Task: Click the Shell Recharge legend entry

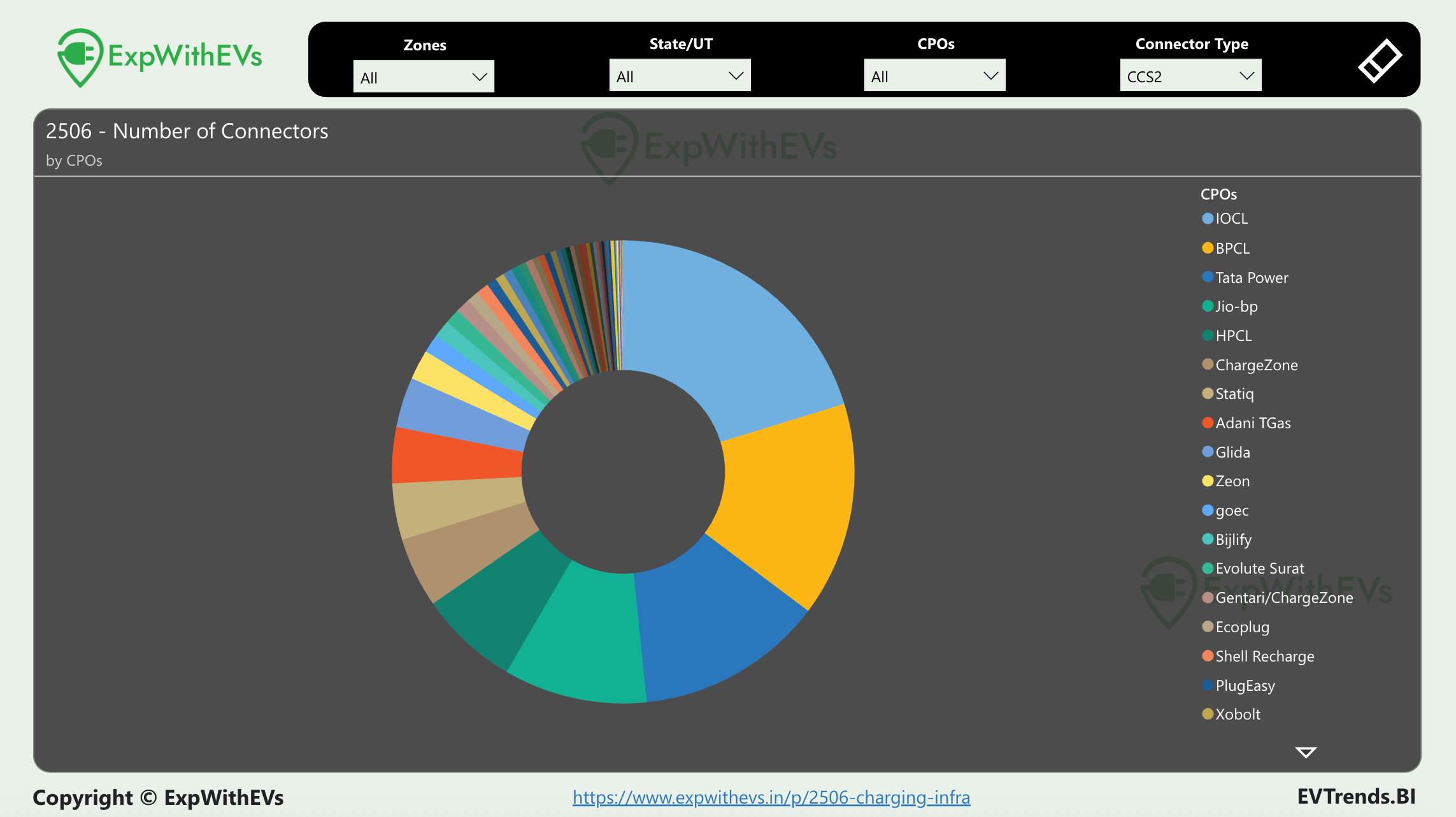Action: click(x=1258, y=656)
